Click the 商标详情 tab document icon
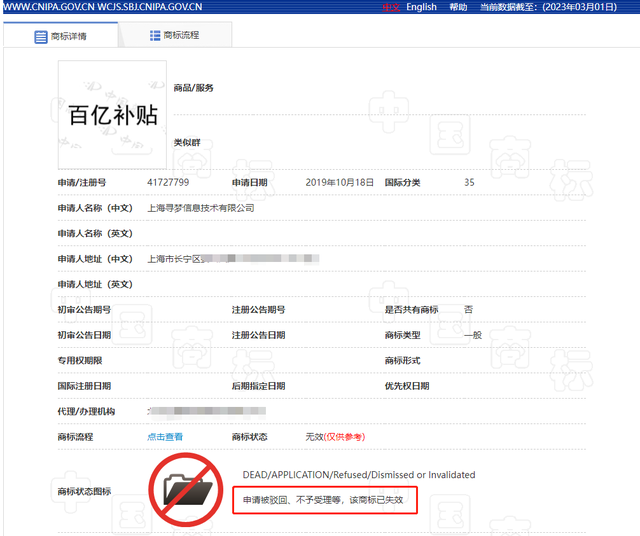 [41, 37]
